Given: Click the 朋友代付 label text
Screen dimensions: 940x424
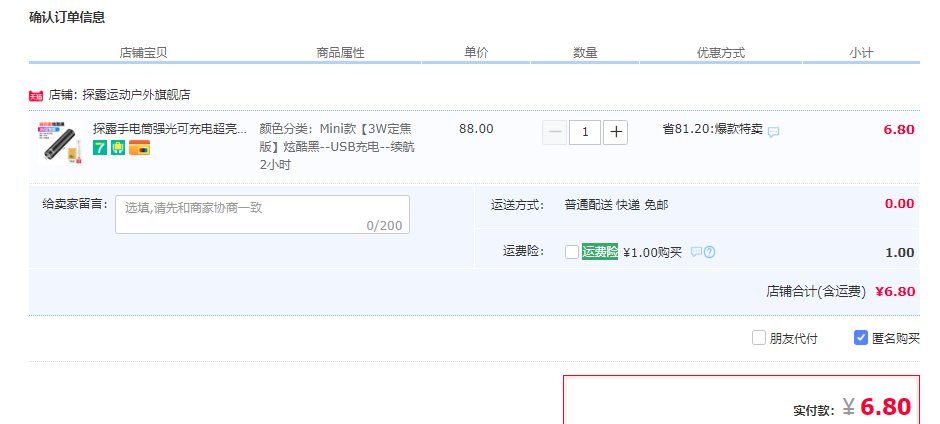Looking at the screenshot, I should pyautogui.click(x=793, y=338).
